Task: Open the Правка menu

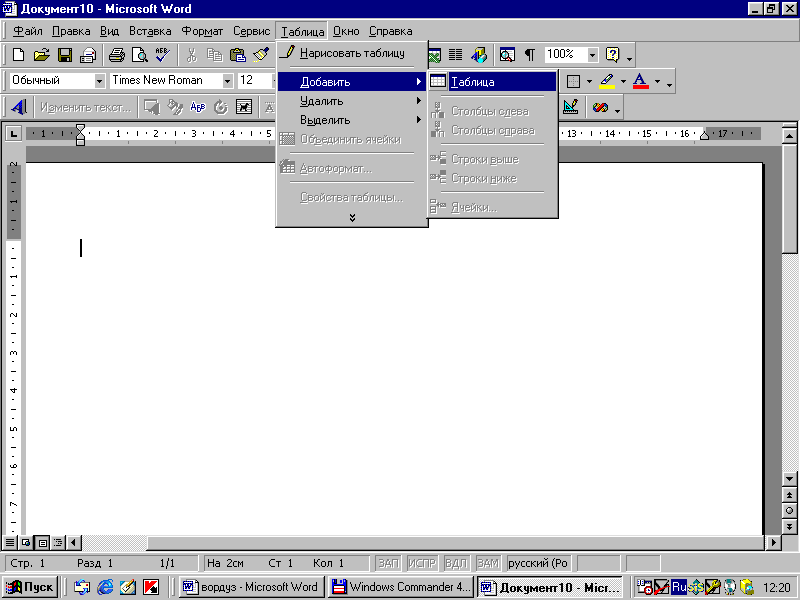Action: click(x=71, y=31)
